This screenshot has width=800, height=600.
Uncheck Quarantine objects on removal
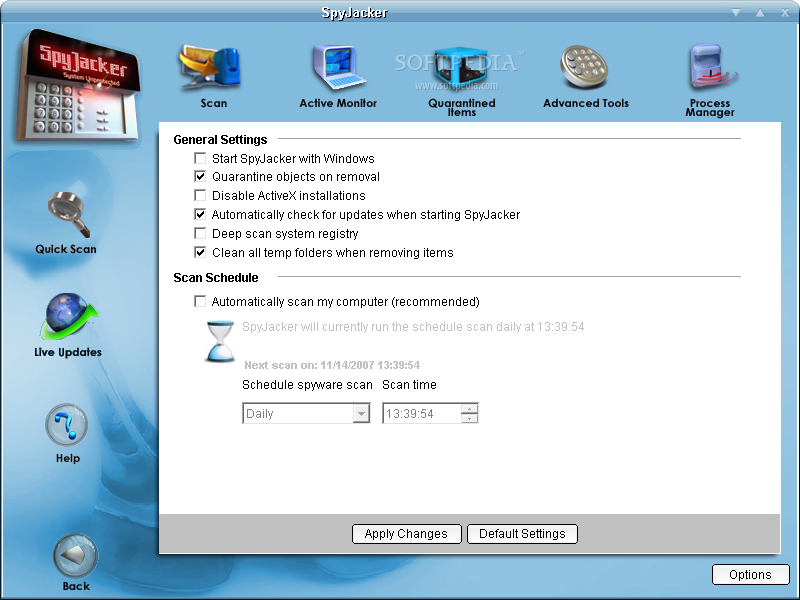point(200,177)
